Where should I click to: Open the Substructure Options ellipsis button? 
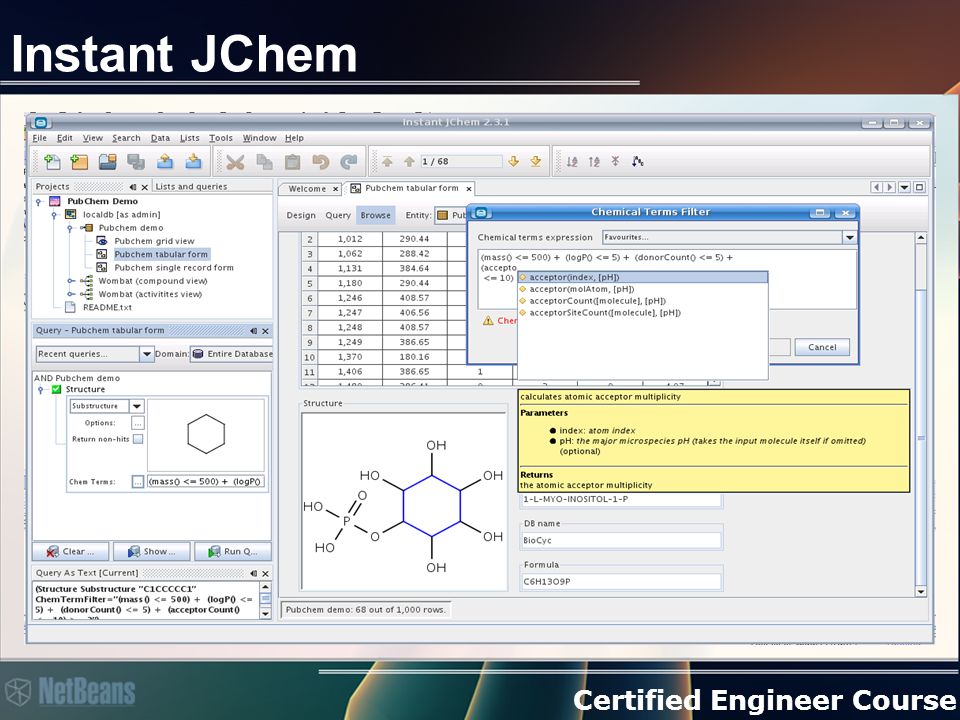click(x=138, y=423)
